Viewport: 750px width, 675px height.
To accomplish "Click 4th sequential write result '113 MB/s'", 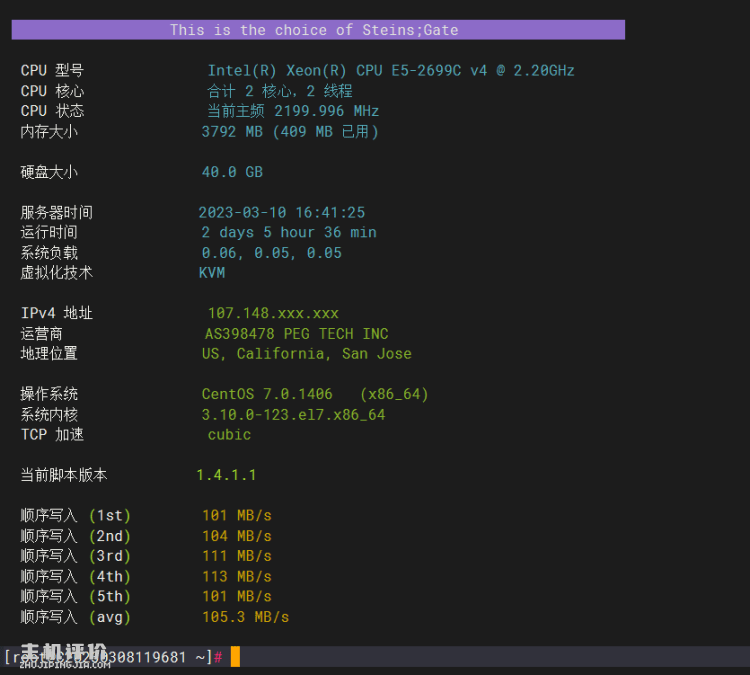I will [x=237, y=577].
